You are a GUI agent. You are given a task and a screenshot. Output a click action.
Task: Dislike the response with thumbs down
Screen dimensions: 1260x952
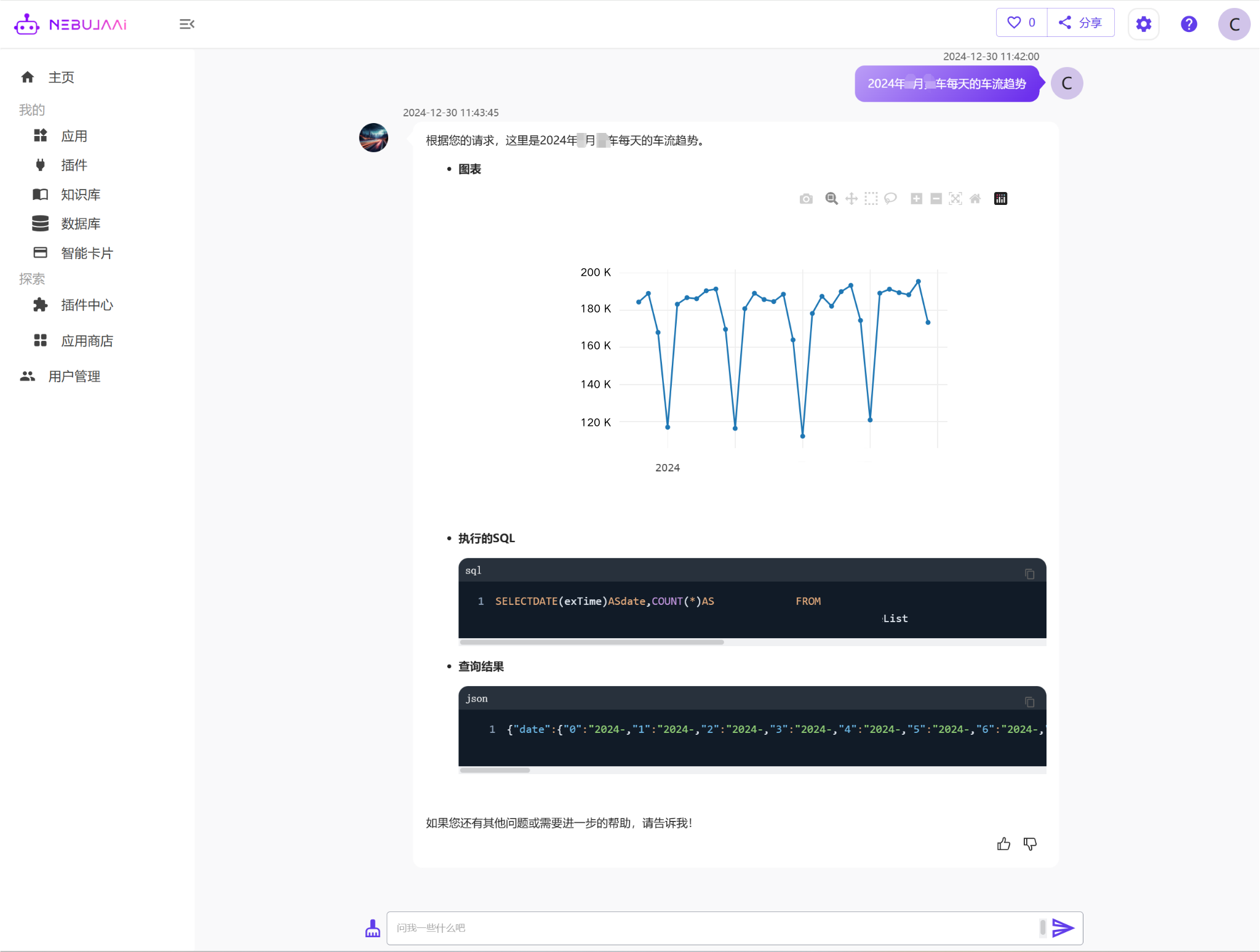pyautogui.click(x=1030, y=844)
